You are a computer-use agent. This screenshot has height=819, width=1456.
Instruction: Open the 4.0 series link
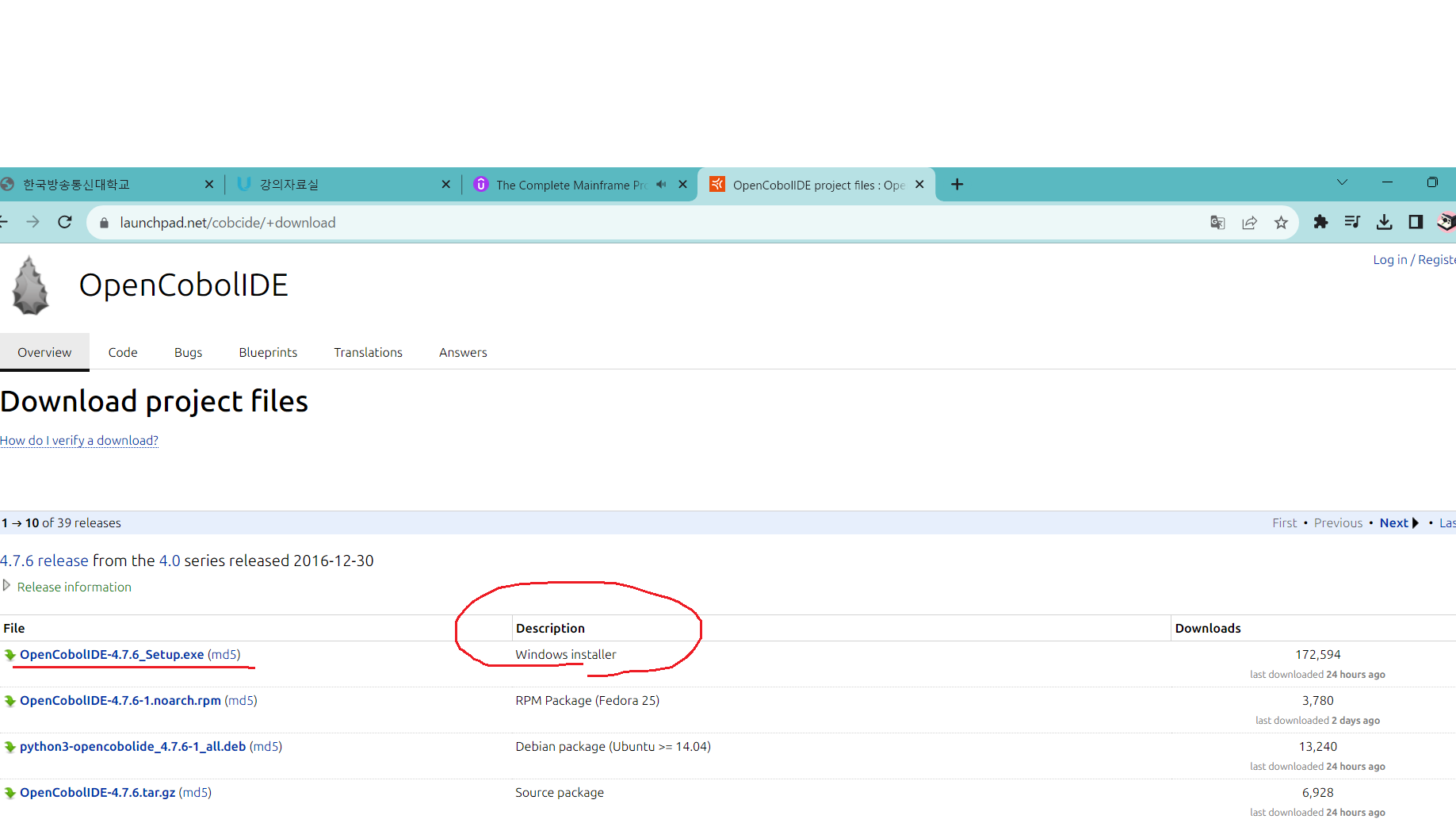[170, 561]
